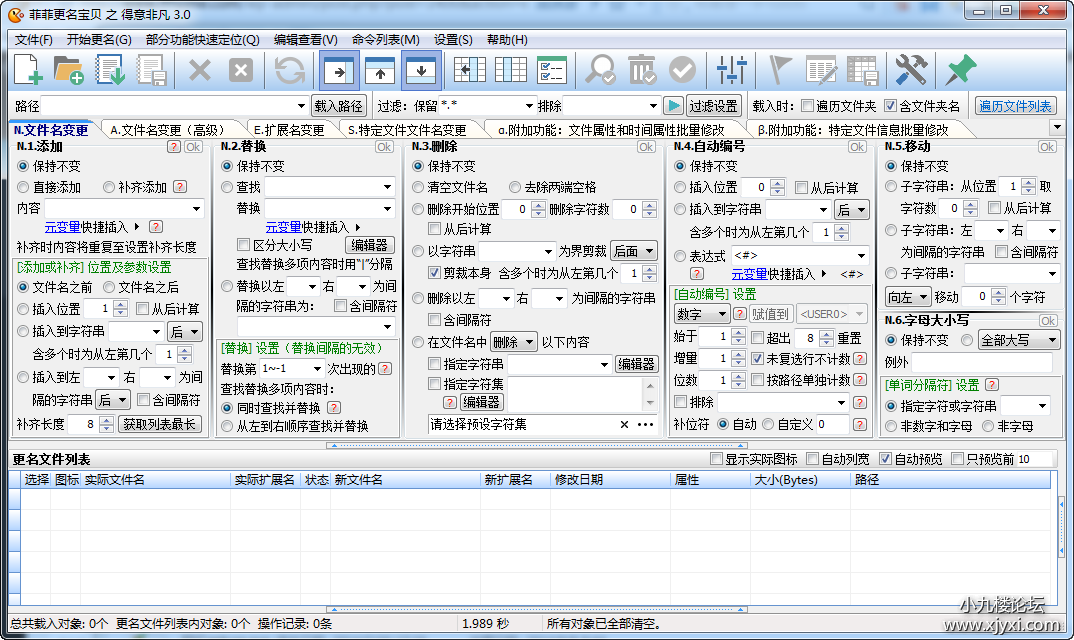This screenshot has height=640, width=1074.
Task: Switch to the E.扩展名变更 tab
Action: tap(288, 129)
